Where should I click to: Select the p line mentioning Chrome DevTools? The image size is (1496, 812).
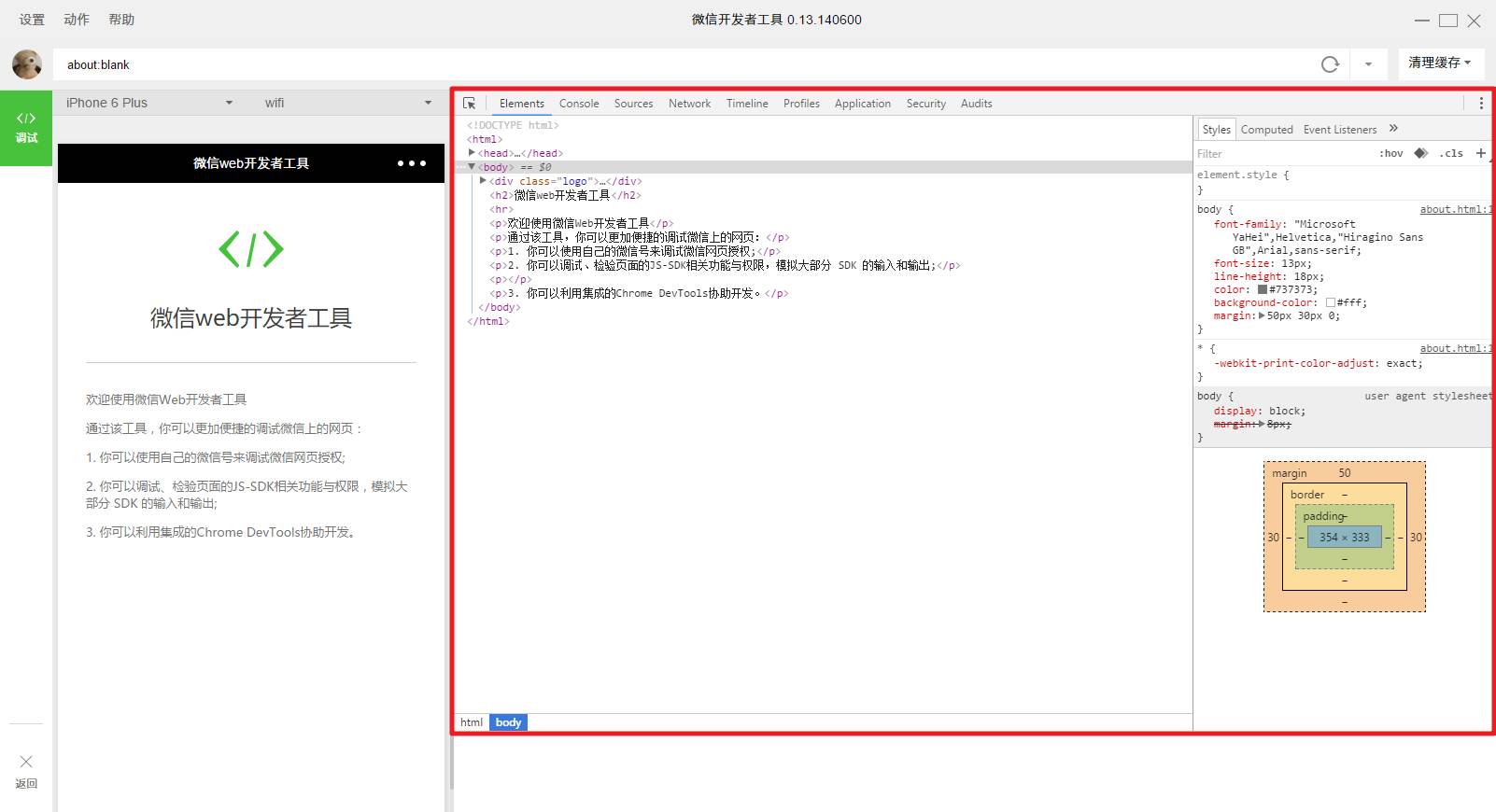pos(639,293)
